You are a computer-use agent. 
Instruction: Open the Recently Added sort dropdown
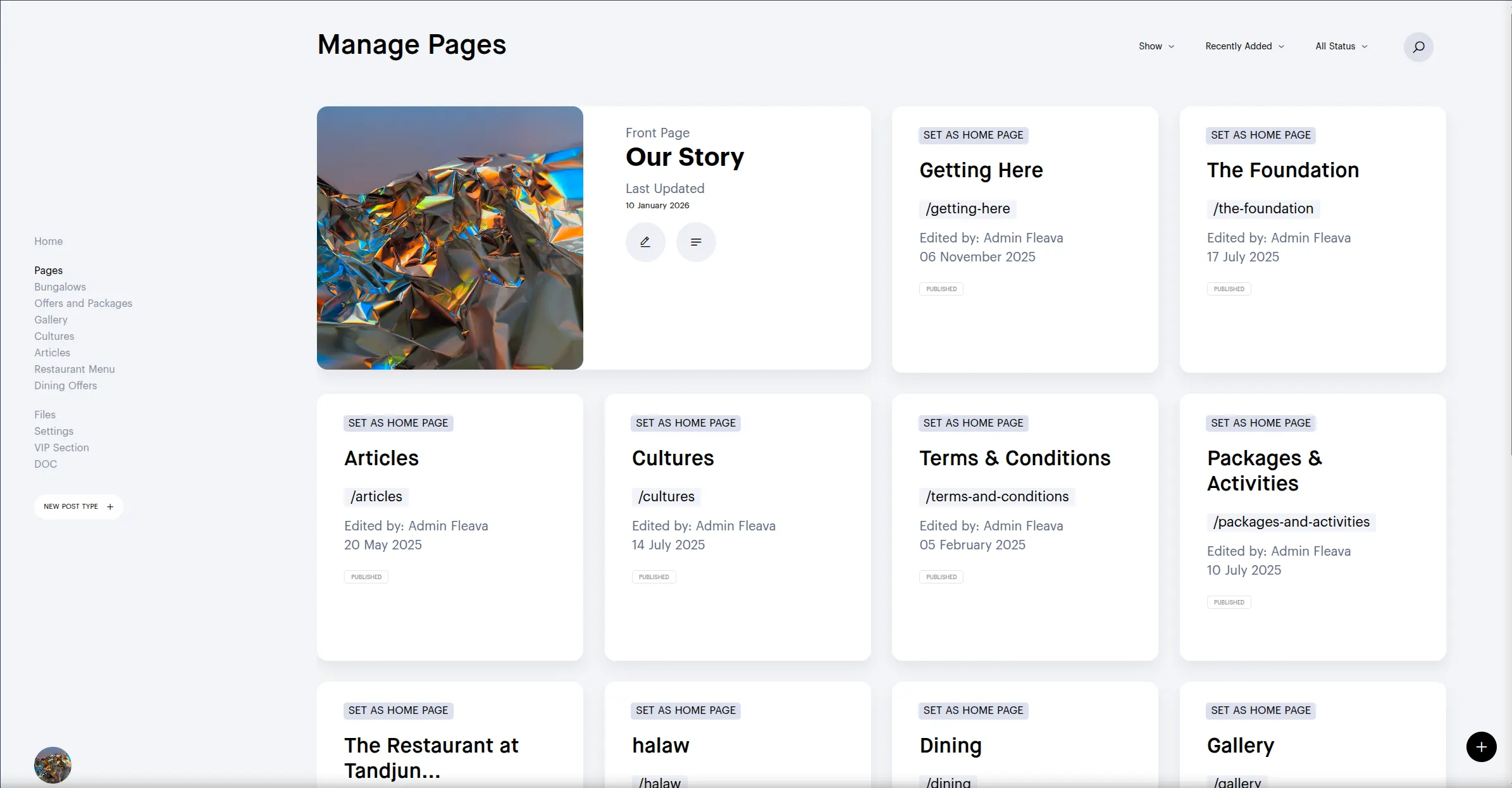click(1243, 46)
